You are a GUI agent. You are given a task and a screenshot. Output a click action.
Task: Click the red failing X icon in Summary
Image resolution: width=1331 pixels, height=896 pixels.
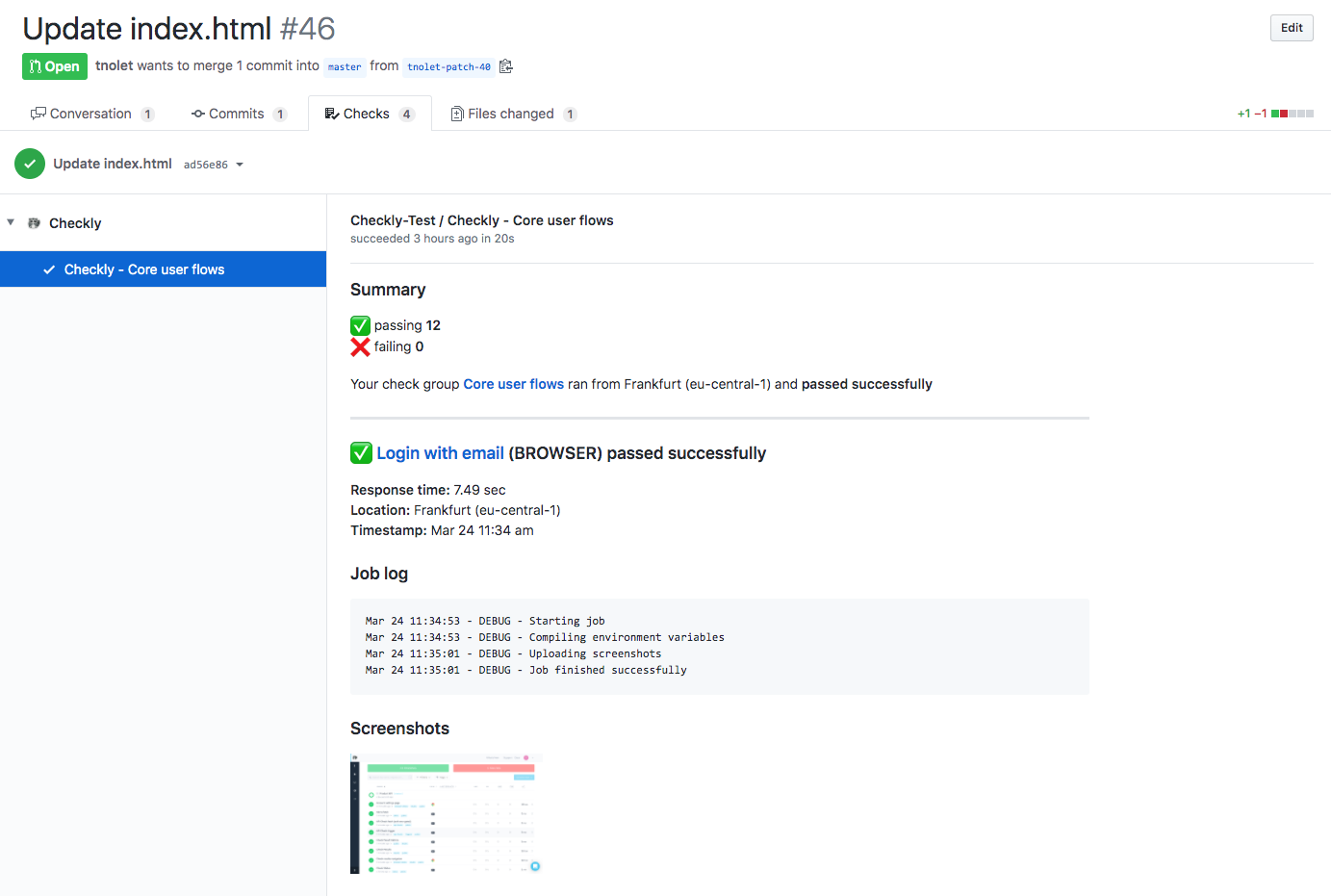click(359, 346)
